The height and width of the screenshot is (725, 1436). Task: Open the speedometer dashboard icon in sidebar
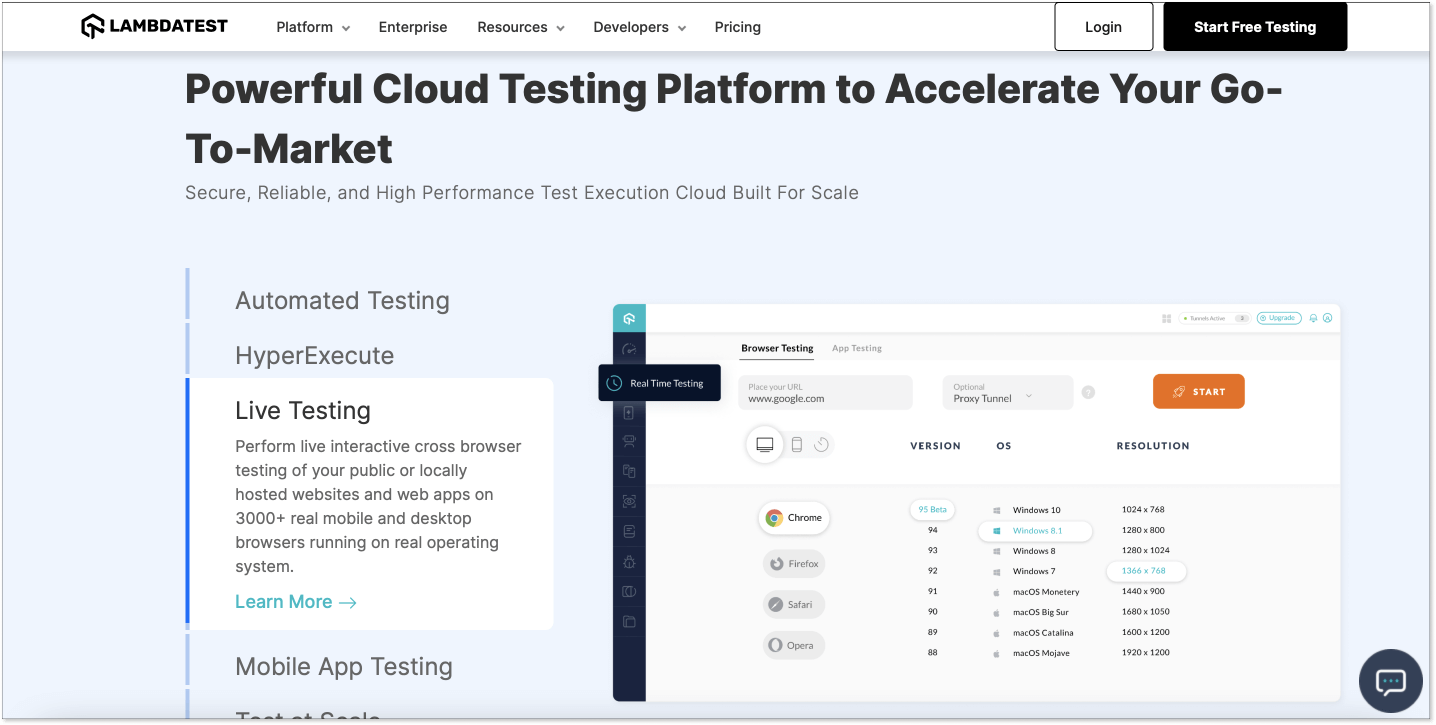point(629,350)
